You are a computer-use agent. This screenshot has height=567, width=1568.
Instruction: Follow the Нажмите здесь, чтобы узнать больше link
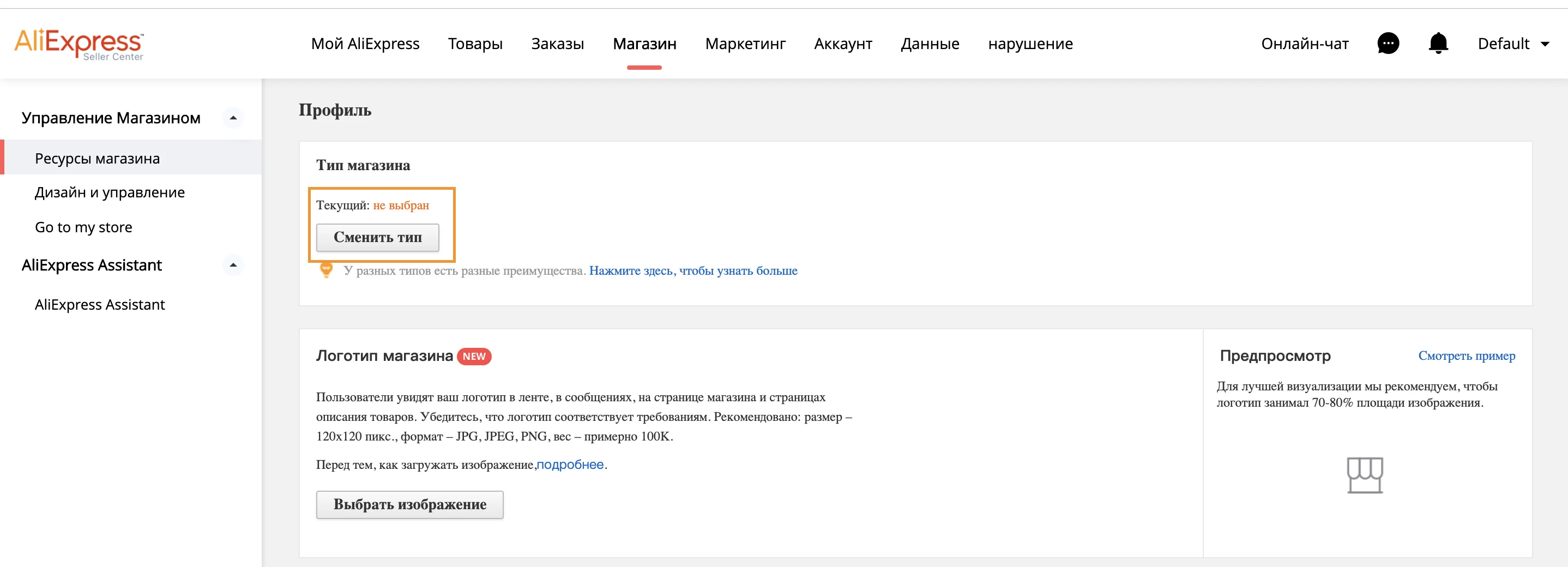pyautogui.click(x=693, y=271)
